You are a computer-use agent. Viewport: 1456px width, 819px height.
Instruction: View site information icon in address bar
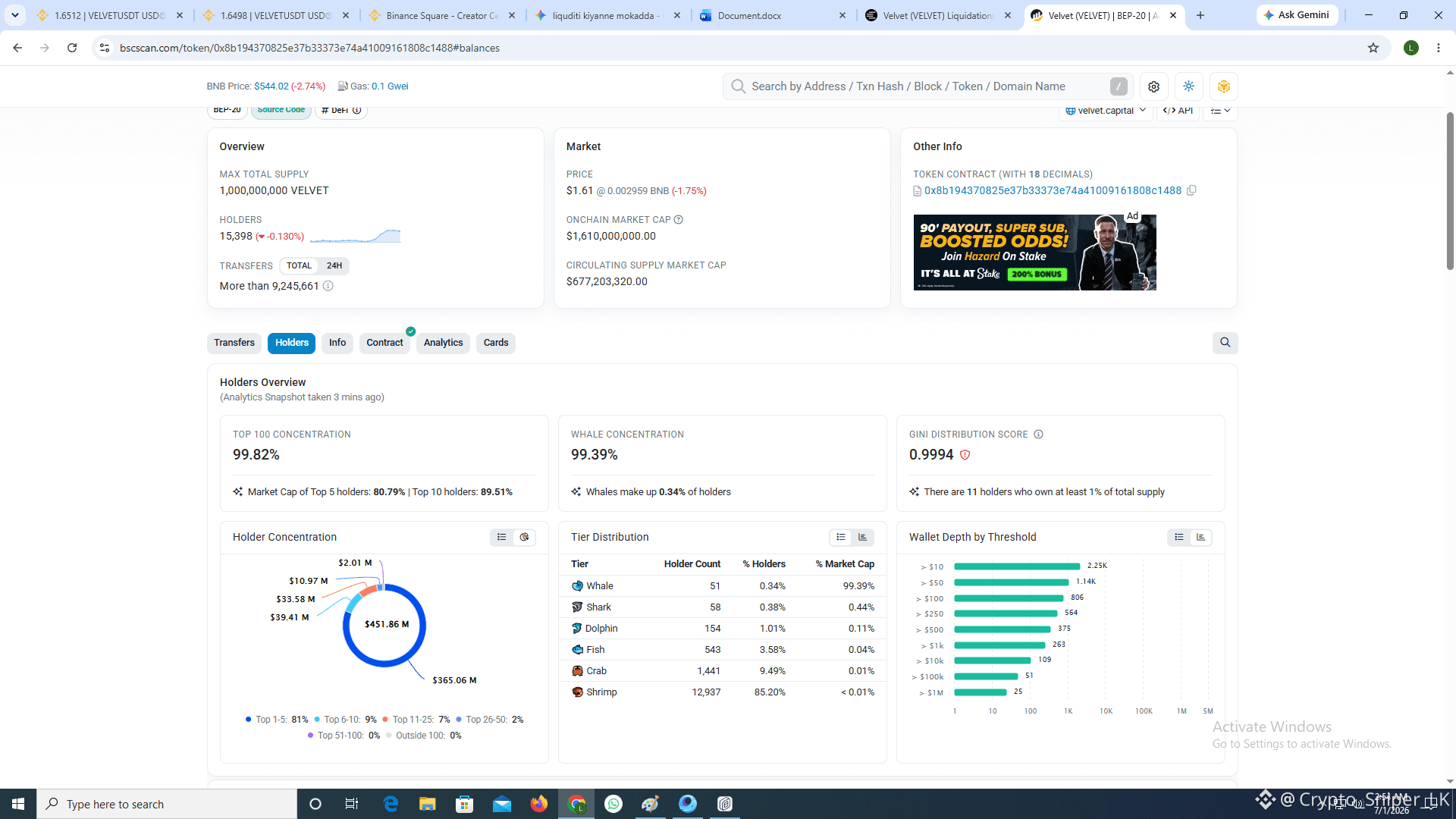pos(105,48)
